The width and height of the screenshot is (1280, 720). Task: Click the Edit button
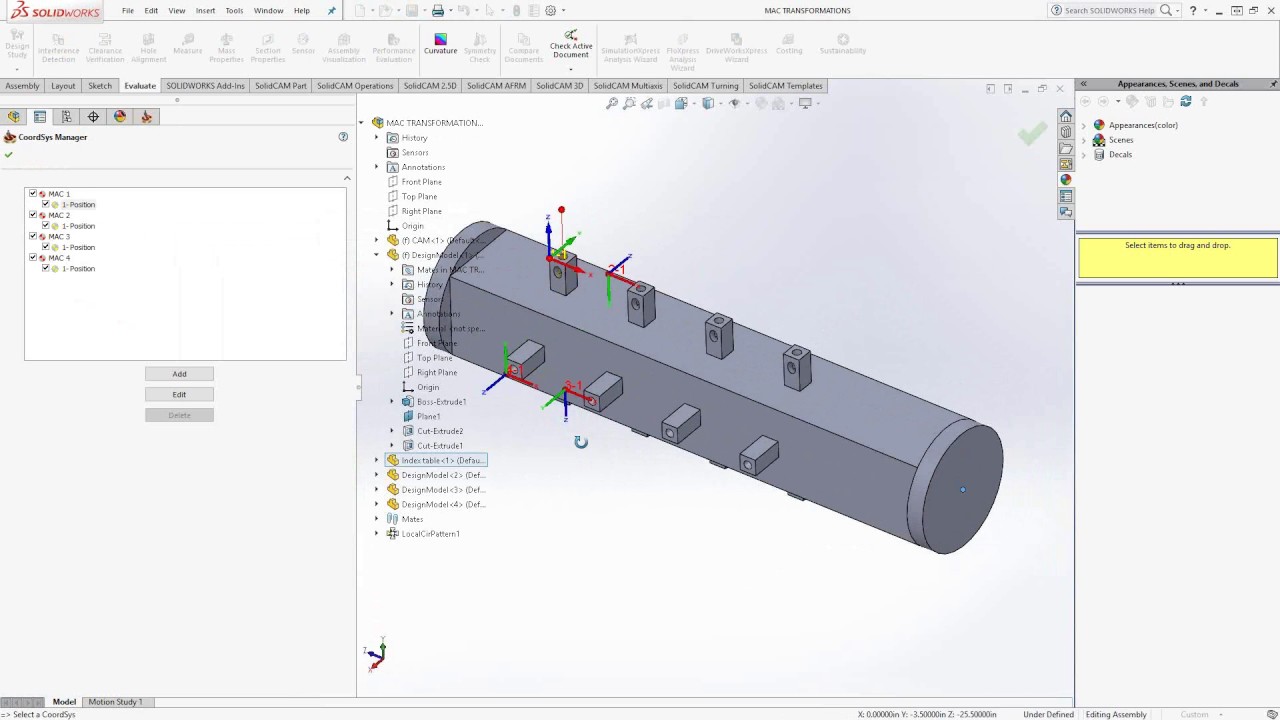(x=179, y=394)
